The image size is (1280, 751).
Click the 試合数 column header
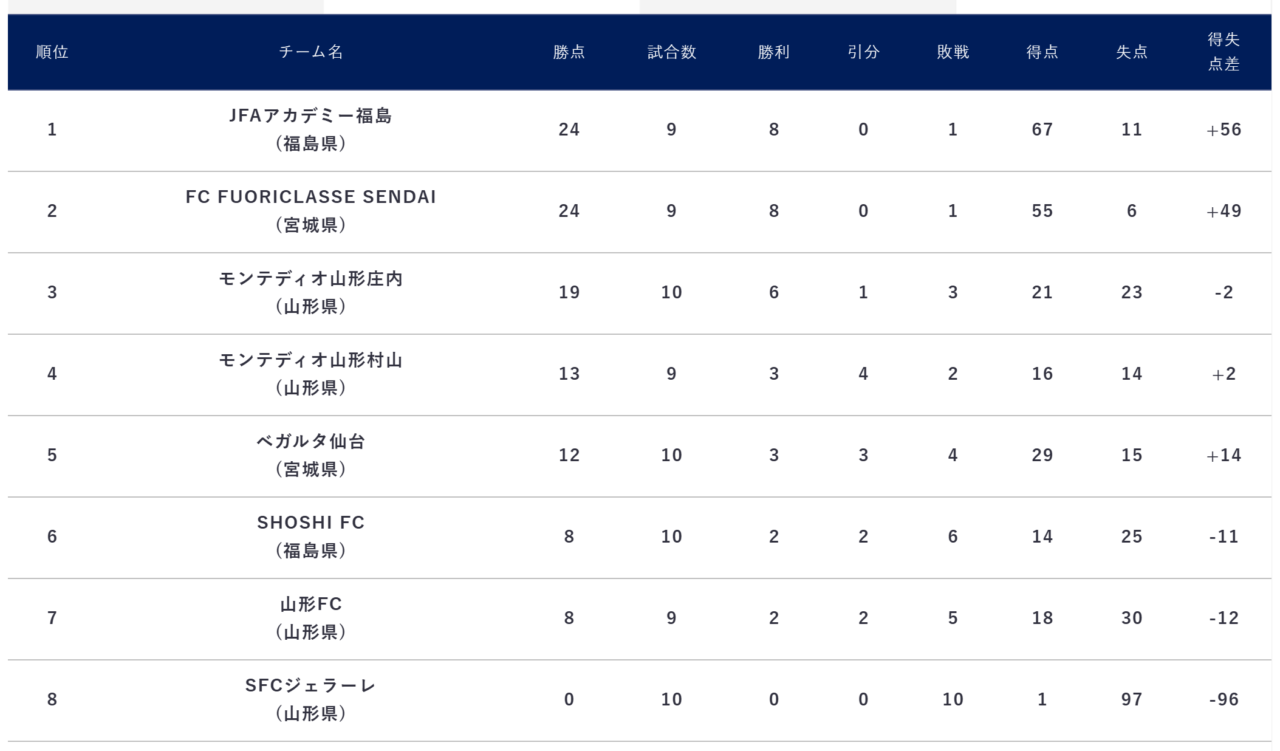click(672, 53)
